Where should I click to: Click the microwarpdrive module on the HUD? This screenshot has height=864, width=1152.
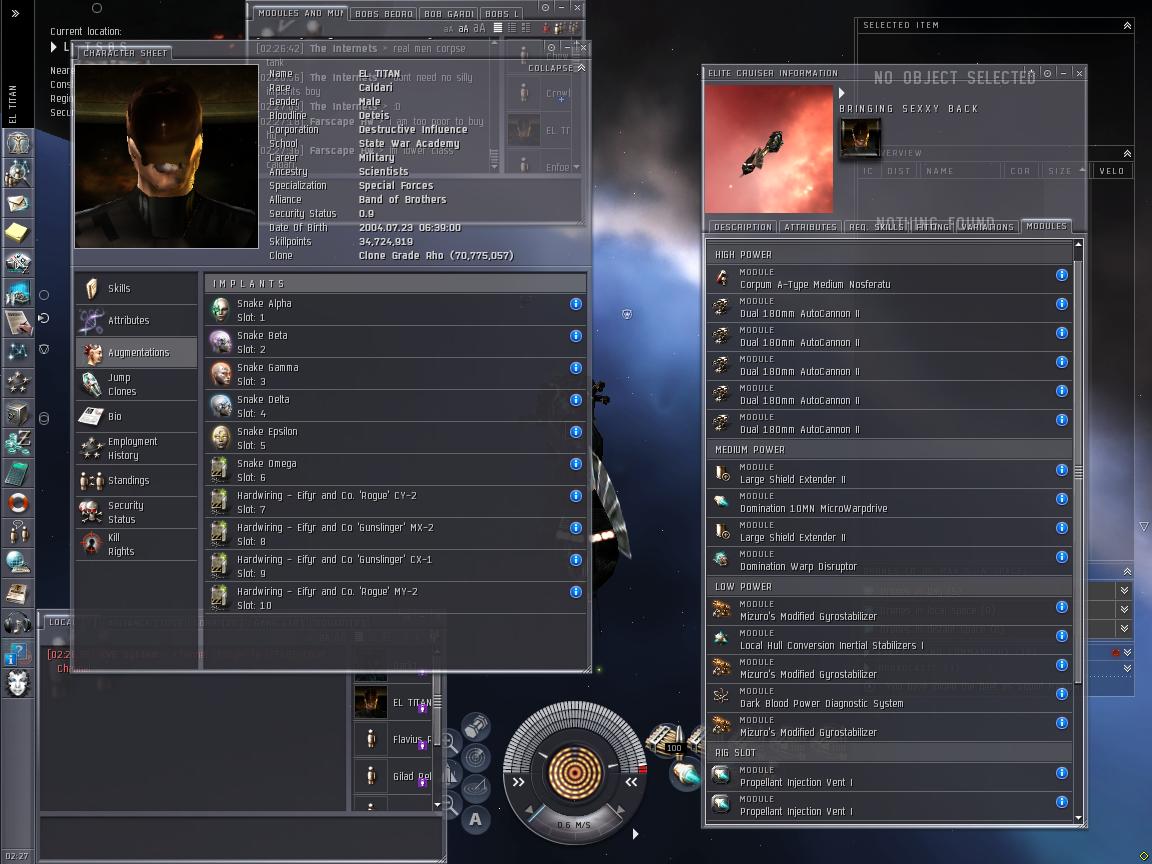point(685,775)
